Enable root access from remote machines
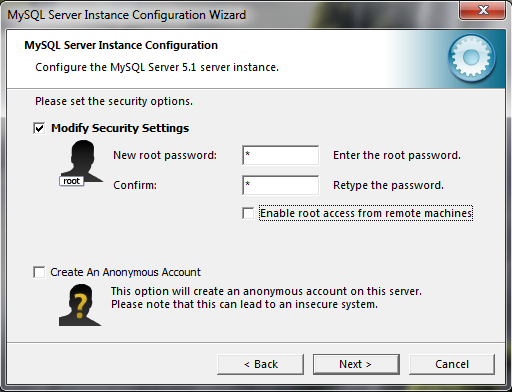The image size is (512, 392). [248, 213]
